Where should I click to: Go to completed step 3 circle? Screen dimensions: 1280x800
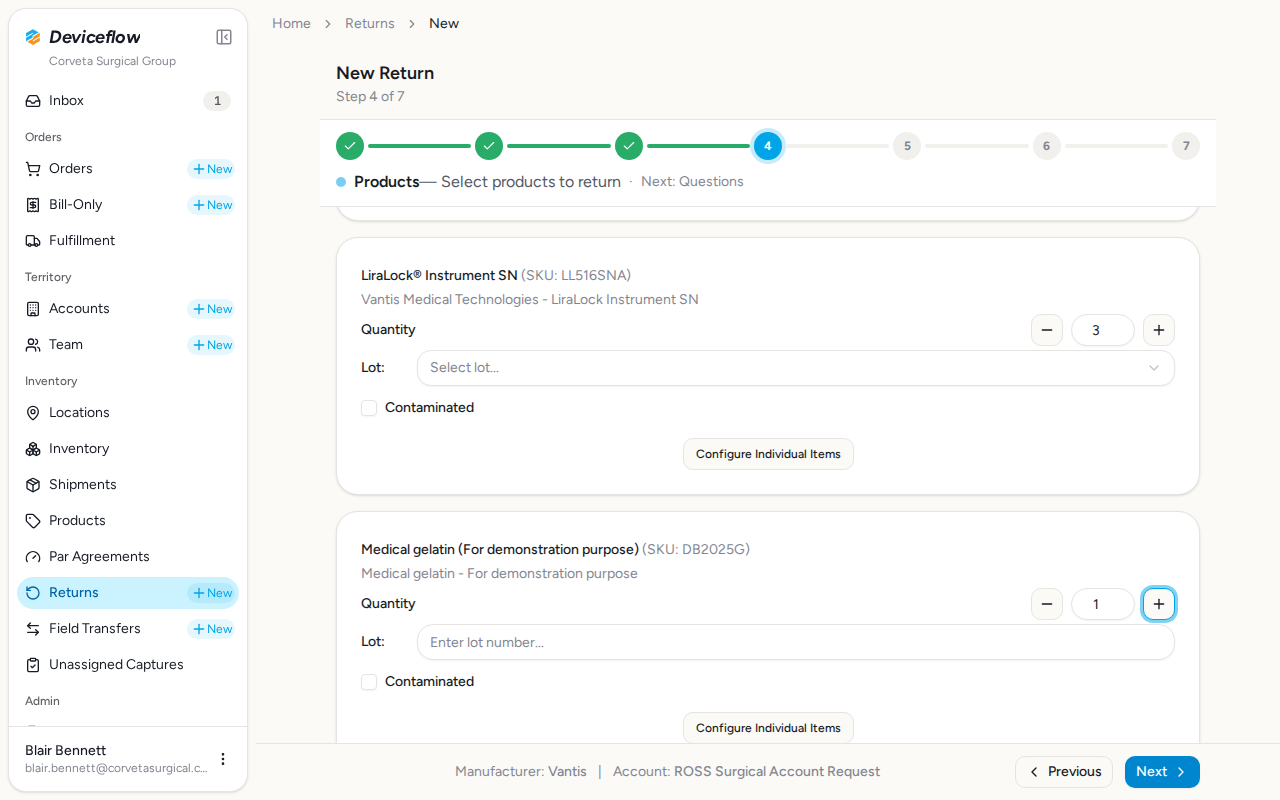coord(629,146)
